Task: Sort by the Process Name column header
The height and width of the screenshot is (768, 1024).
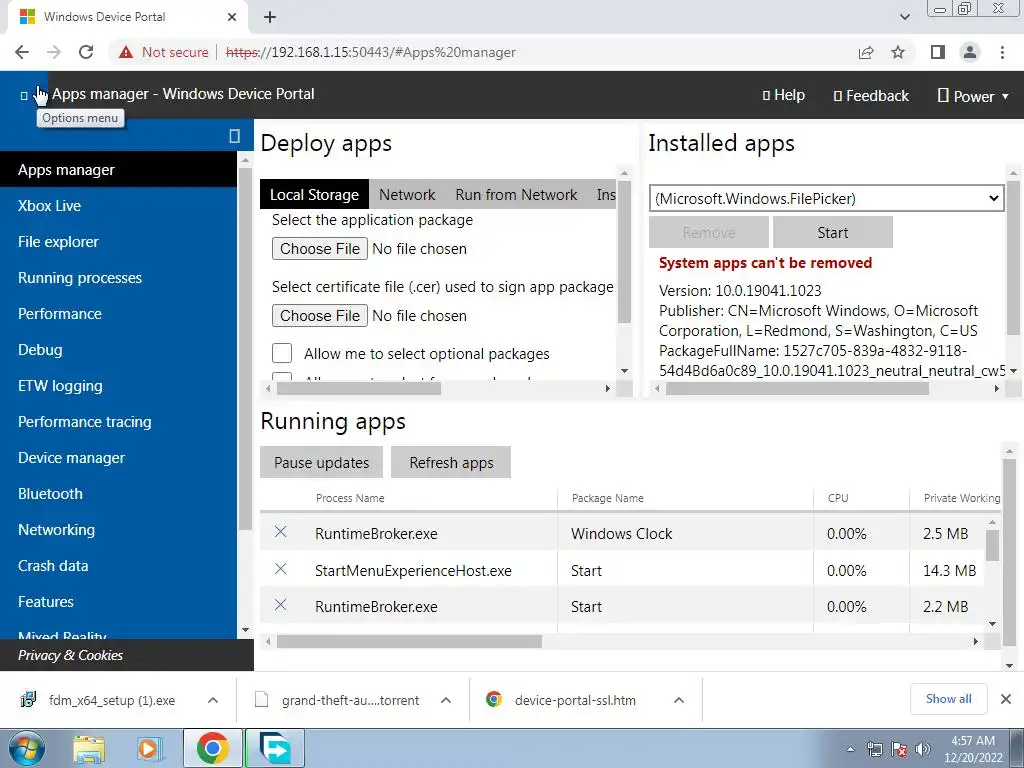Action: pos(350,498)
